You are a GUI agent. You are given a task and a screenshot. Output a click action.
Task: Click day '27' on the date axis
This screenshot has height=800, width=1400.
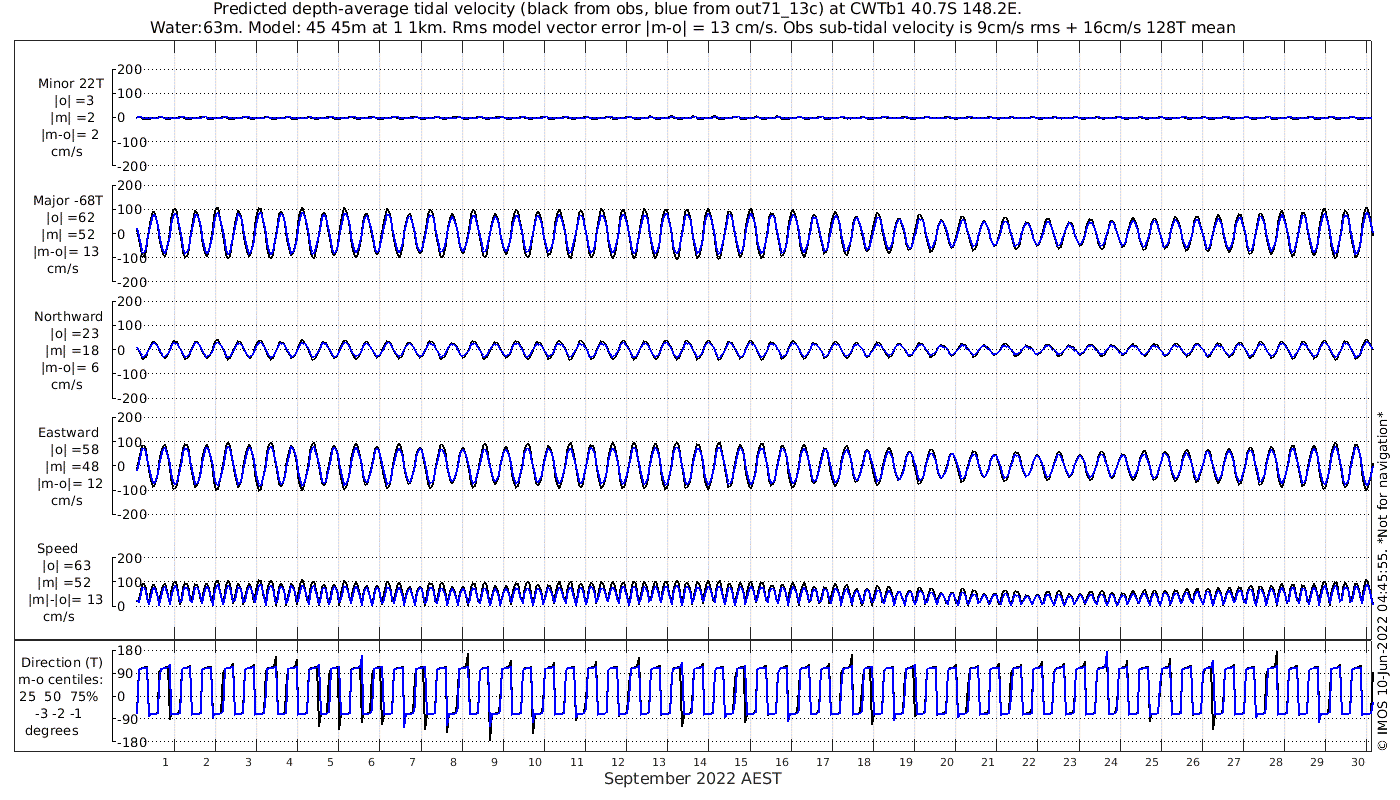click(1234, 762)
